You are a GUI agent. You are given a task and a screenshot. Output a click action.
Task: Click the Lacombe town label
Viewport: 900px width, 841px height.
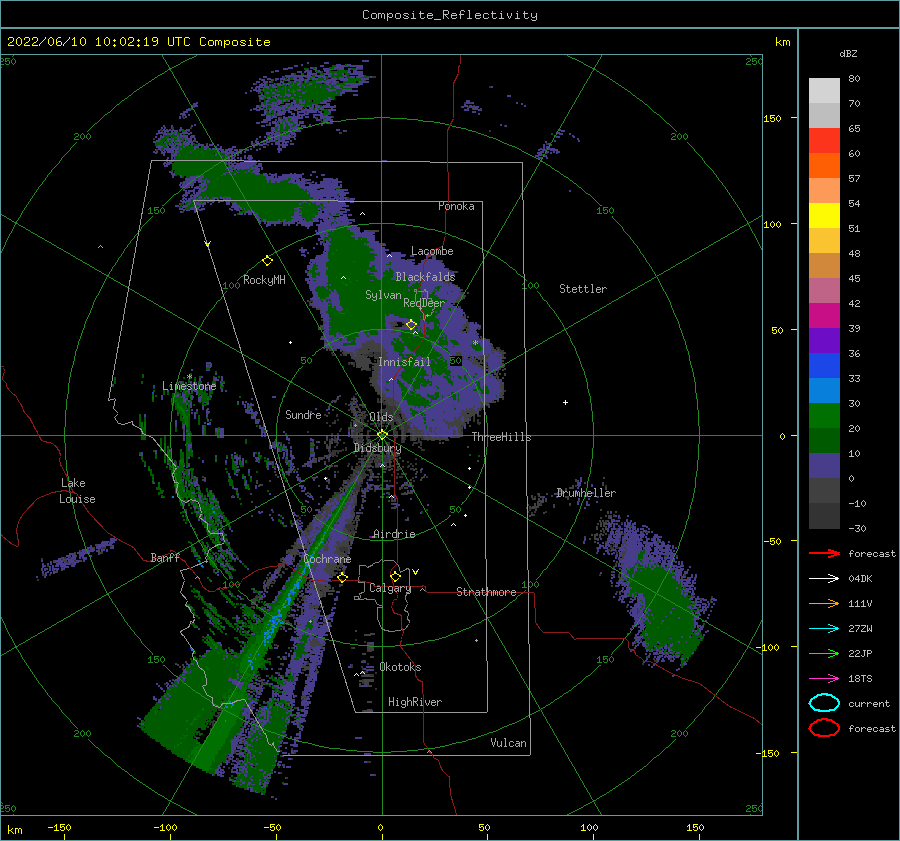pos(432,251)
